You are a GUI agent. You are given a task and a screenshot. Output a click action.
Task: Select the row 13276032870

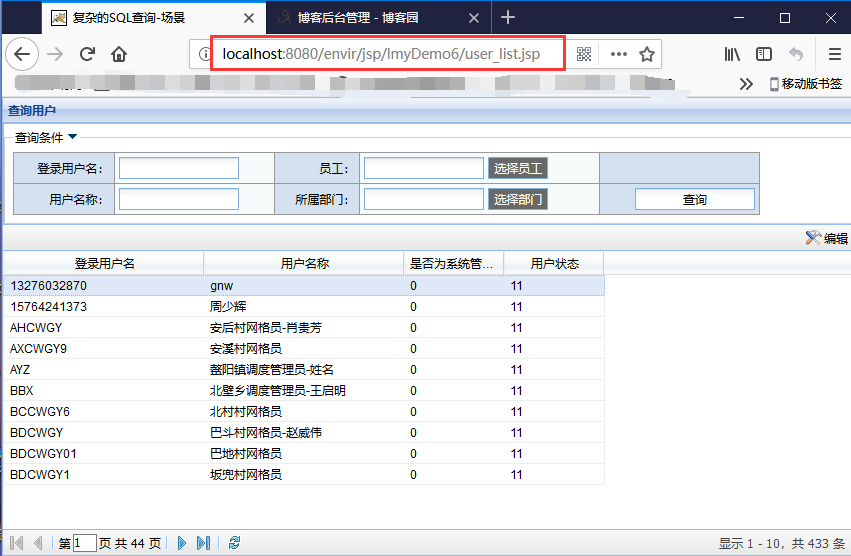coord(304,286)
